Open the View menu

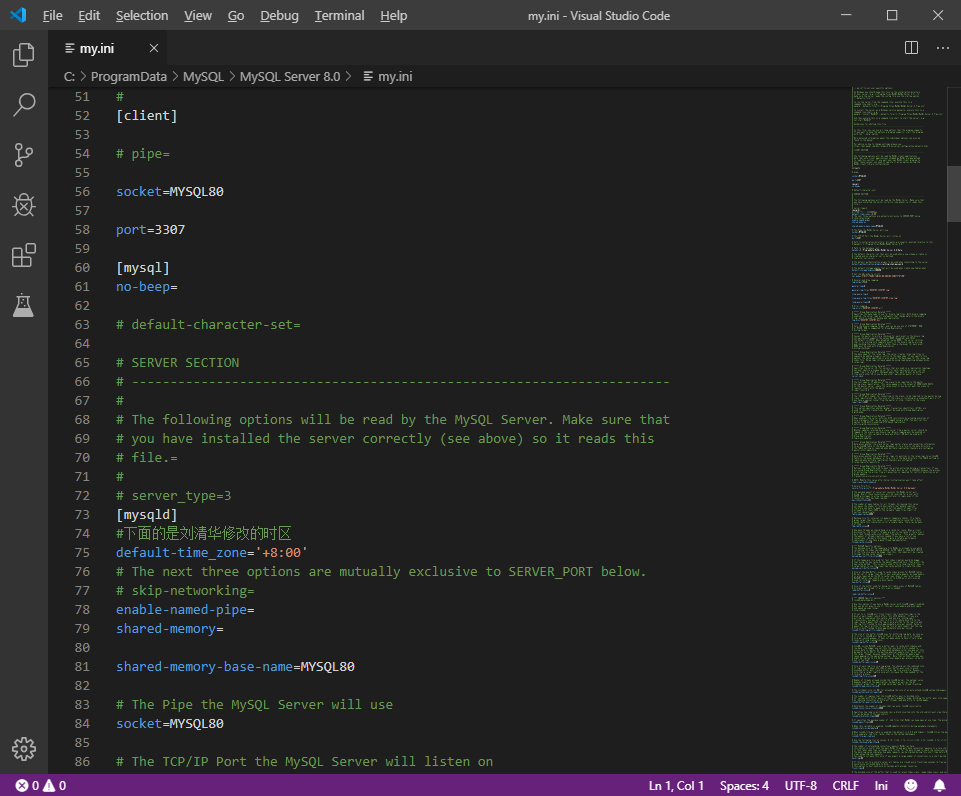[x=198, y=15]
